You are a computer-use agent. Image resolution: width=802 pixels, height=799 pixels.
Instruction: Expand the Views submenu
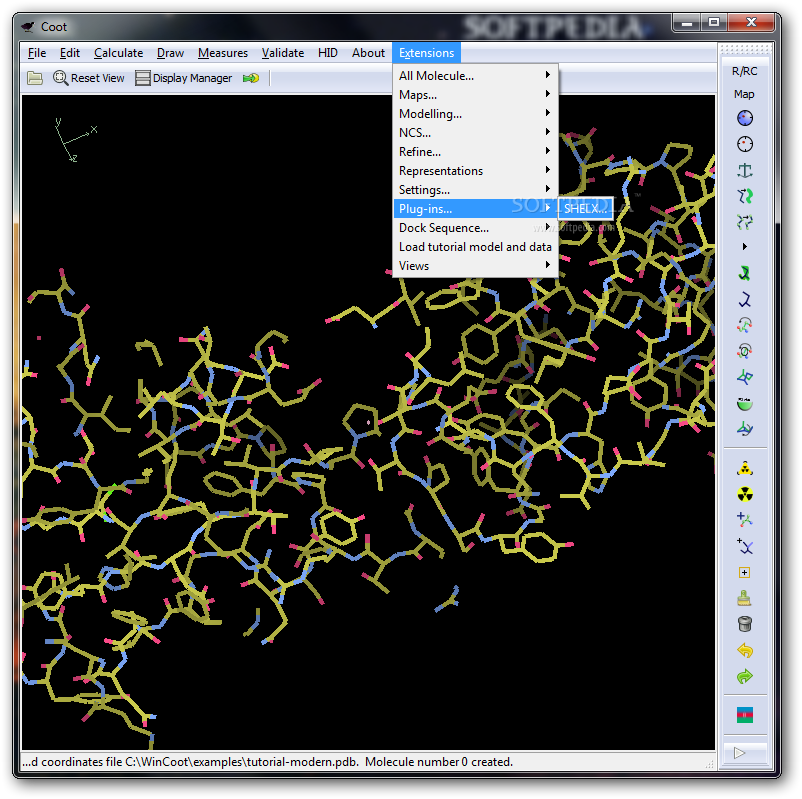[475, 265]
